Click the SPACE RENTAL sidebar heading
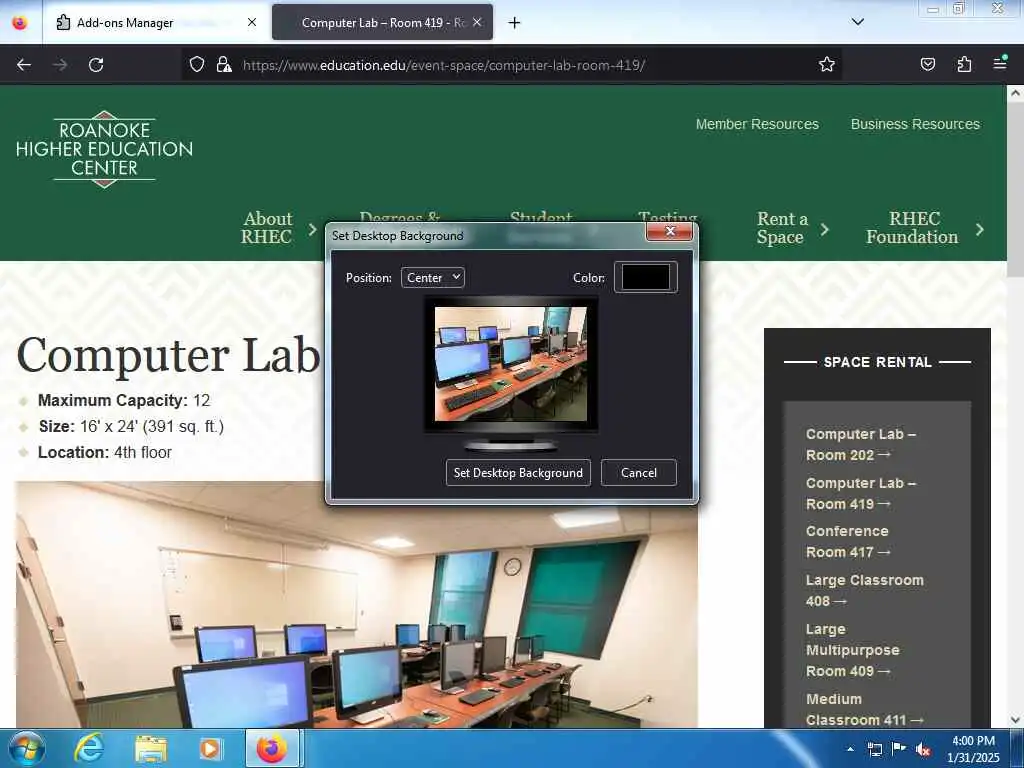The height and width of the screenshot is (768, 1024). click(x=877, y=362)
